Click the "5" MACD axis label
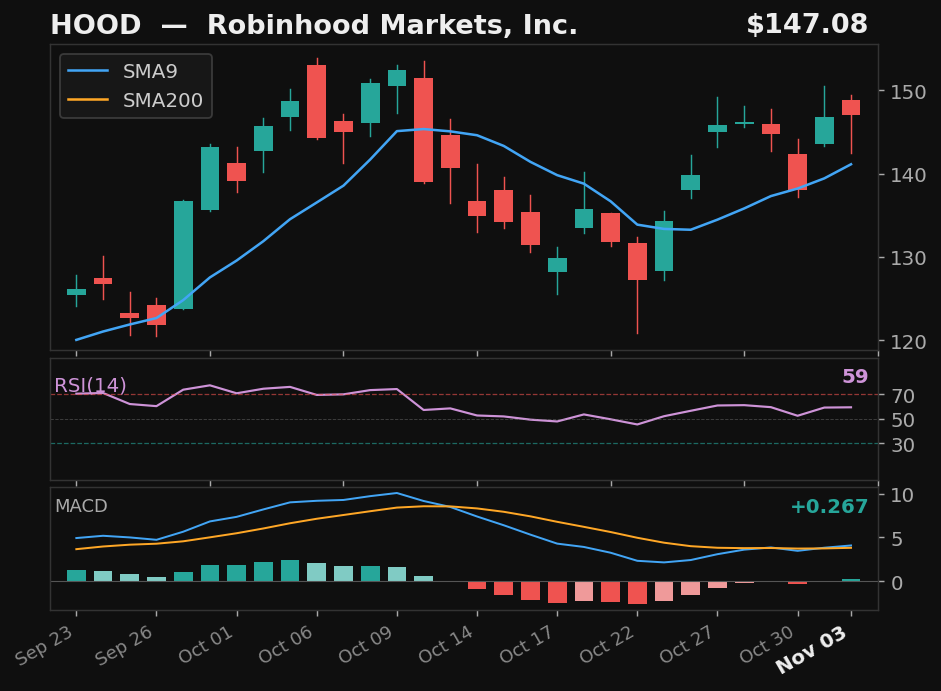Image resolution: width=941 pixels, height=691 pixels. (x=897, y=539)
